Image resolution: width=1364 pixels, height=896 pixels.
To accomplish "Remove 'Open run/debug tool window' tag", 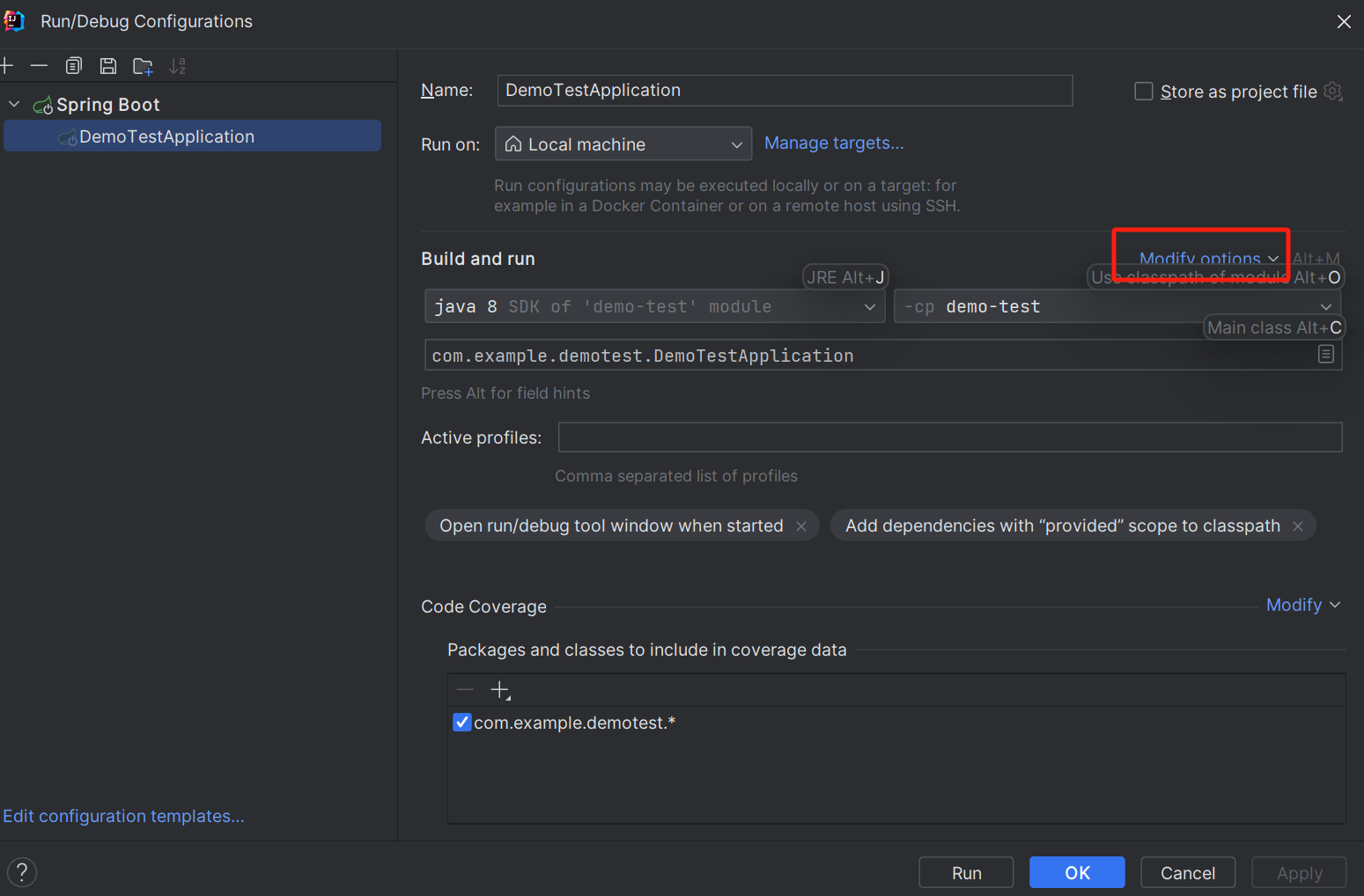I will point(801,526).
